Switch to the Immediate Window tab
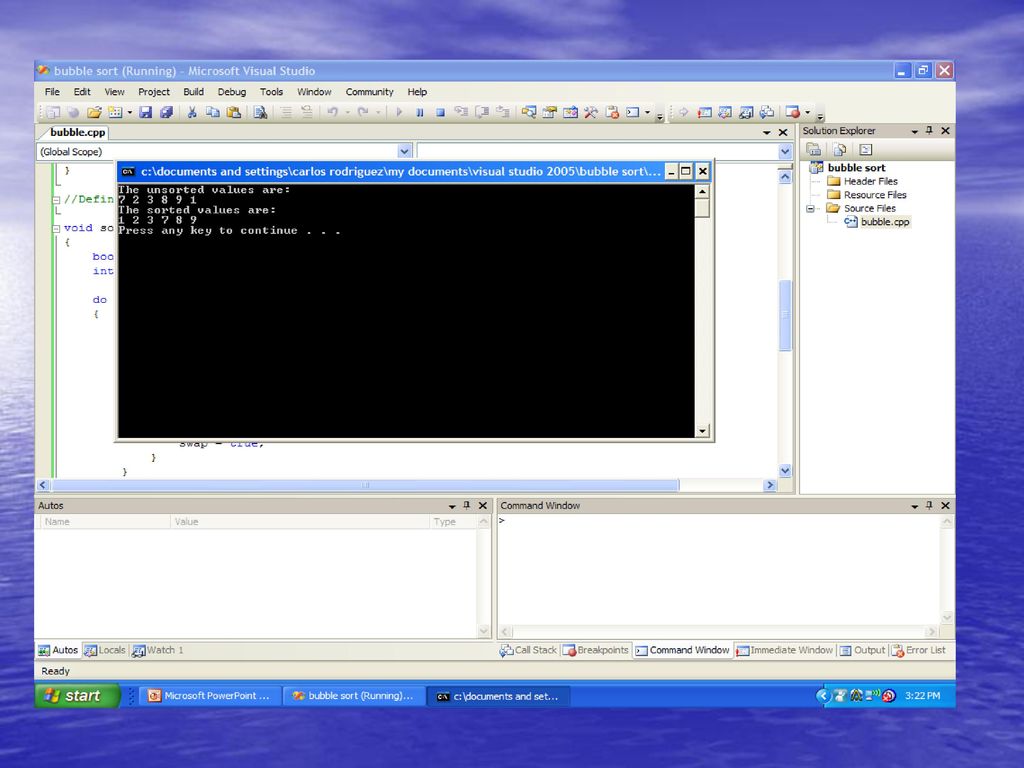The width and height of the screenshot is (1024, 768). [784, 650]
